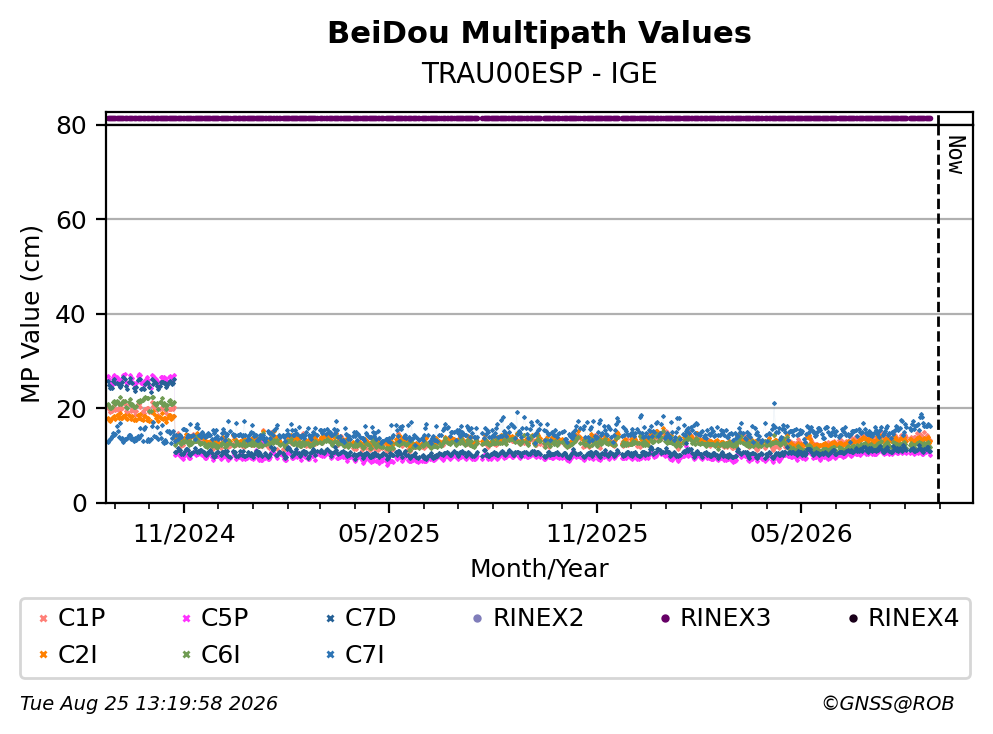
Task: Click the Now dashed line label
Action: click(x=956, y=155)
